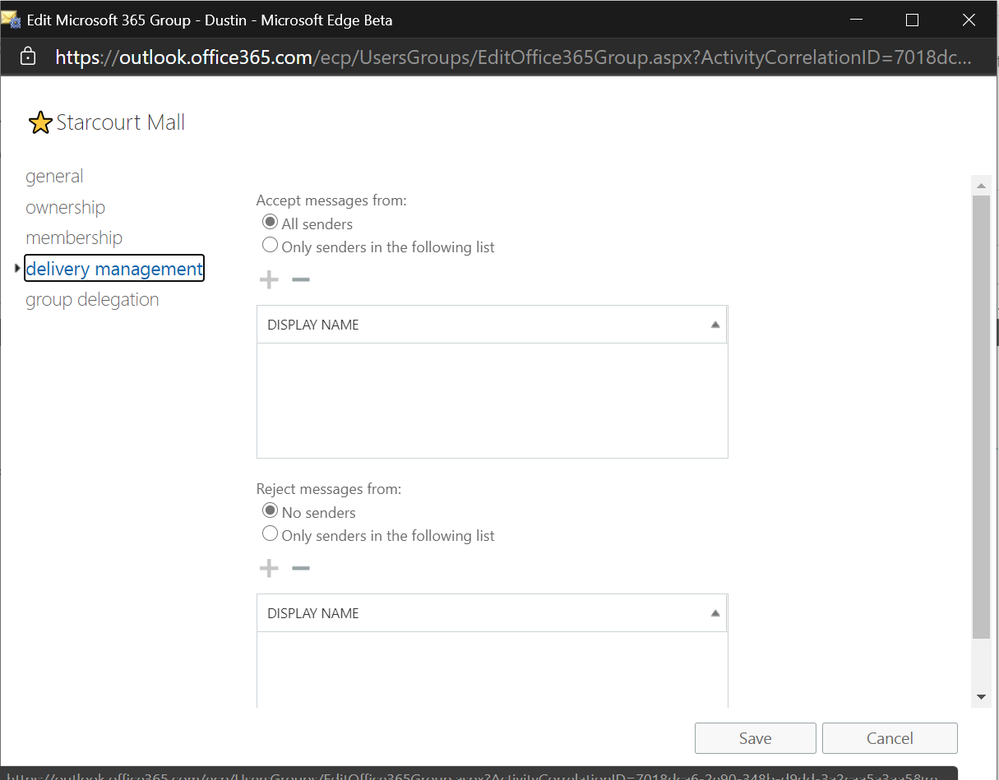The width and height of the screenshot is (999, 780).
Task: Select the delivery management tab
Action: 114,268
